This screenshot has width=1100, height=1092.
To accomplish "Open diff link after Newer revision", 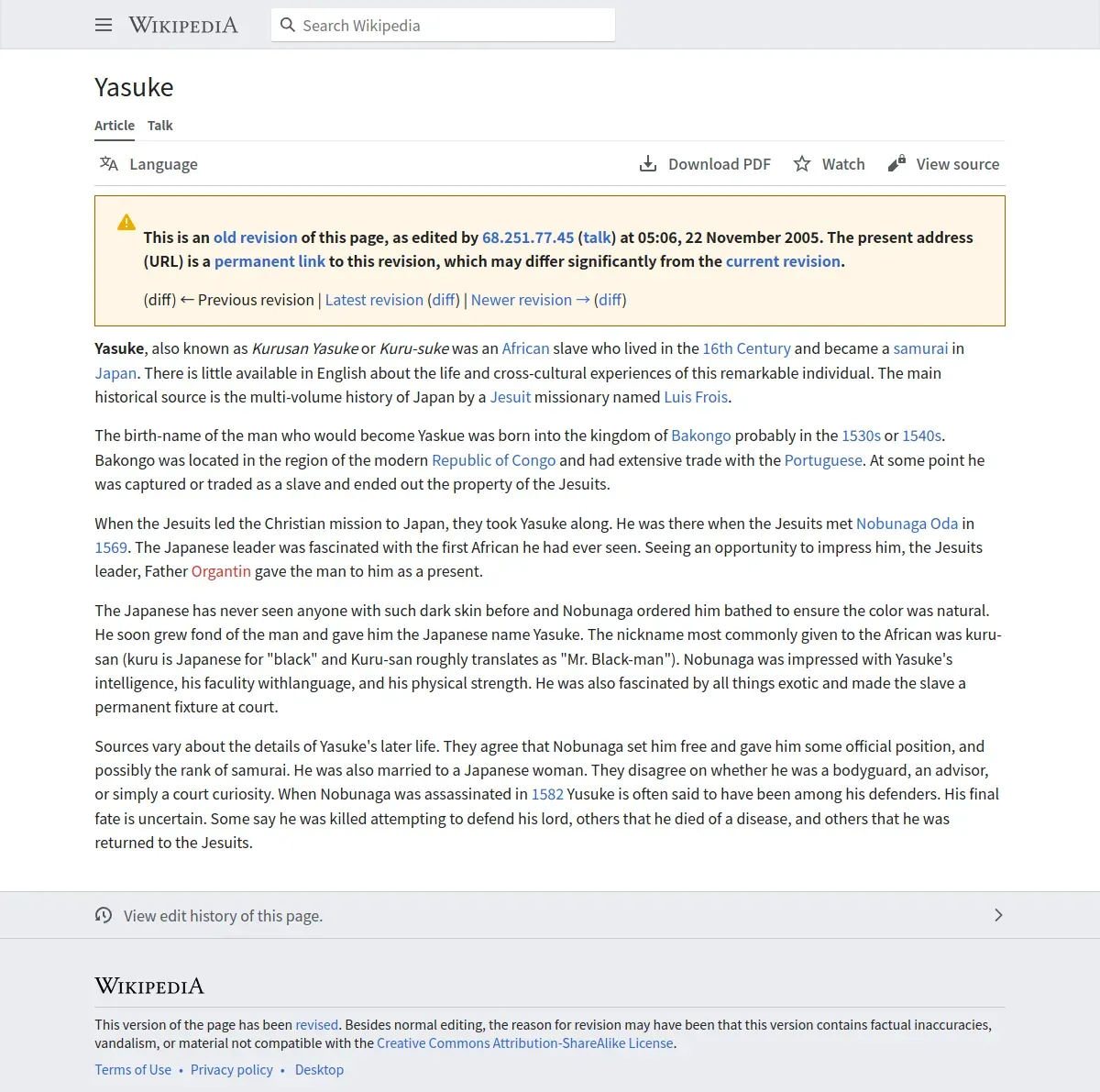I will point(610,300).
